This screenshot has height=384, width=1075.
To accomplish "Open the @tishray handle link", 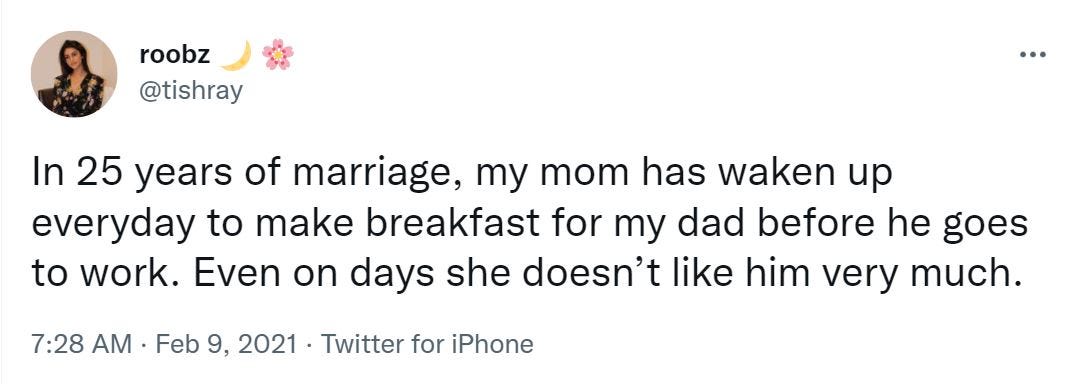I will click(x=191, y=90).
